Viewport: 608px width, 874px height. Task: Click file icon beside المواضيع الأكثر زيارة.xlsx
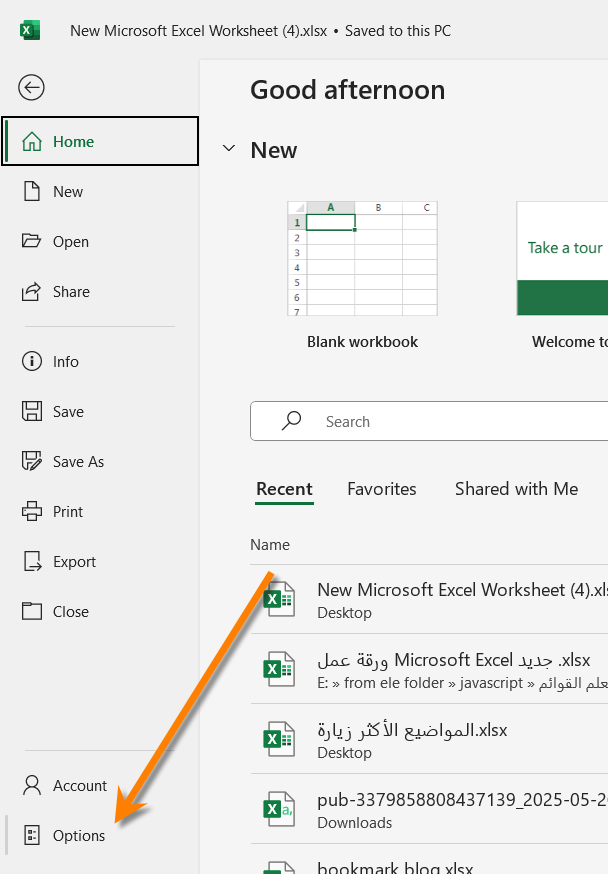coord(279,739)
